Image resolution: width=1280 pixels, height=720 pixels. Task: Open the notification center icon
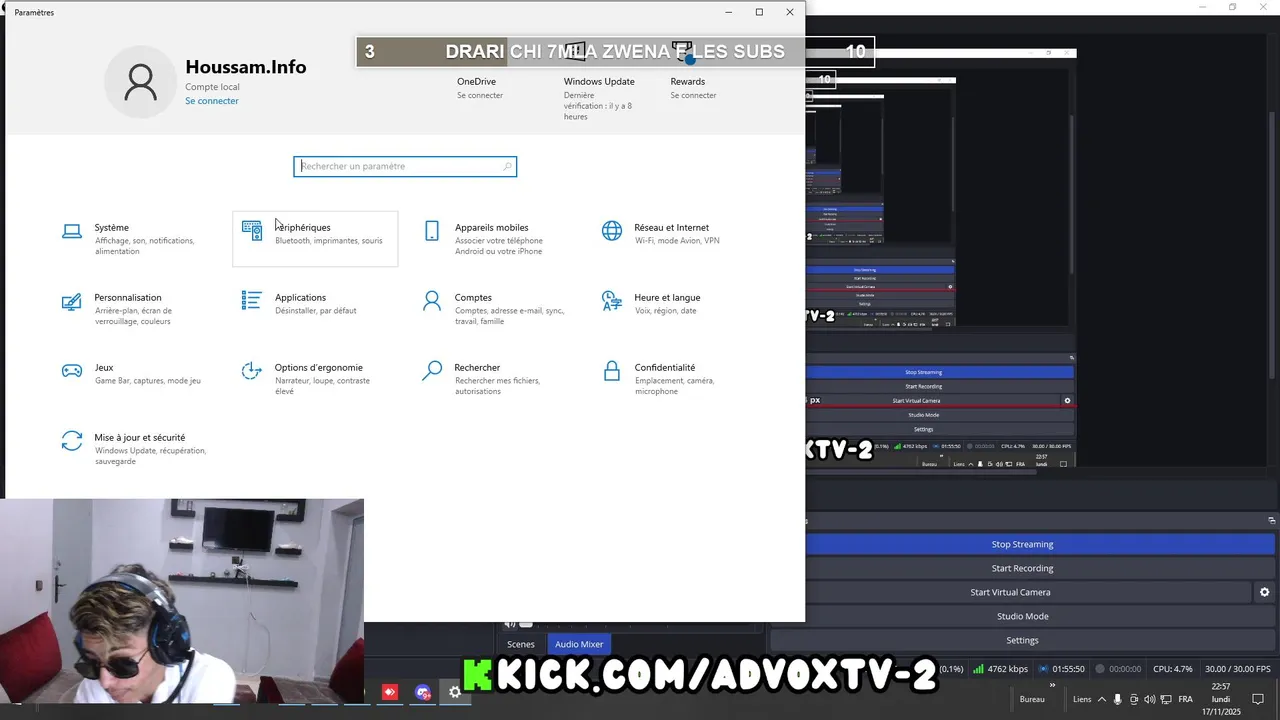click(1258, 699)
